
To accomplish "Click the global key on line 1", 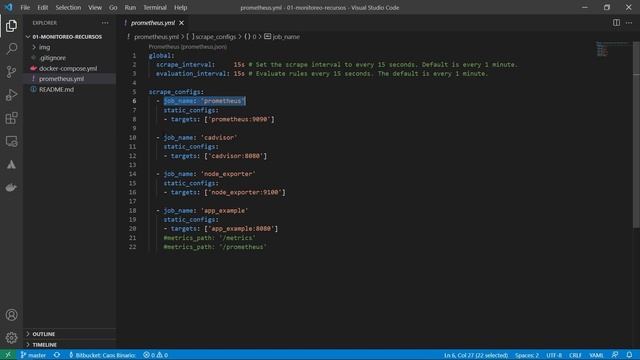I will coord(160,56).
